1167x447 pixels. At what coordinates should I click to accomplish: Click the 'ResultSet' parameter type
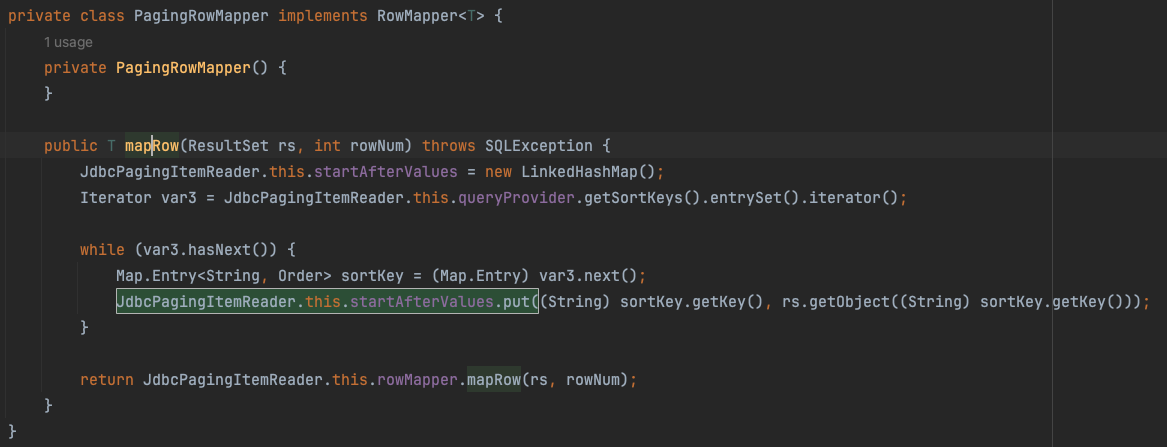(226, 146)
